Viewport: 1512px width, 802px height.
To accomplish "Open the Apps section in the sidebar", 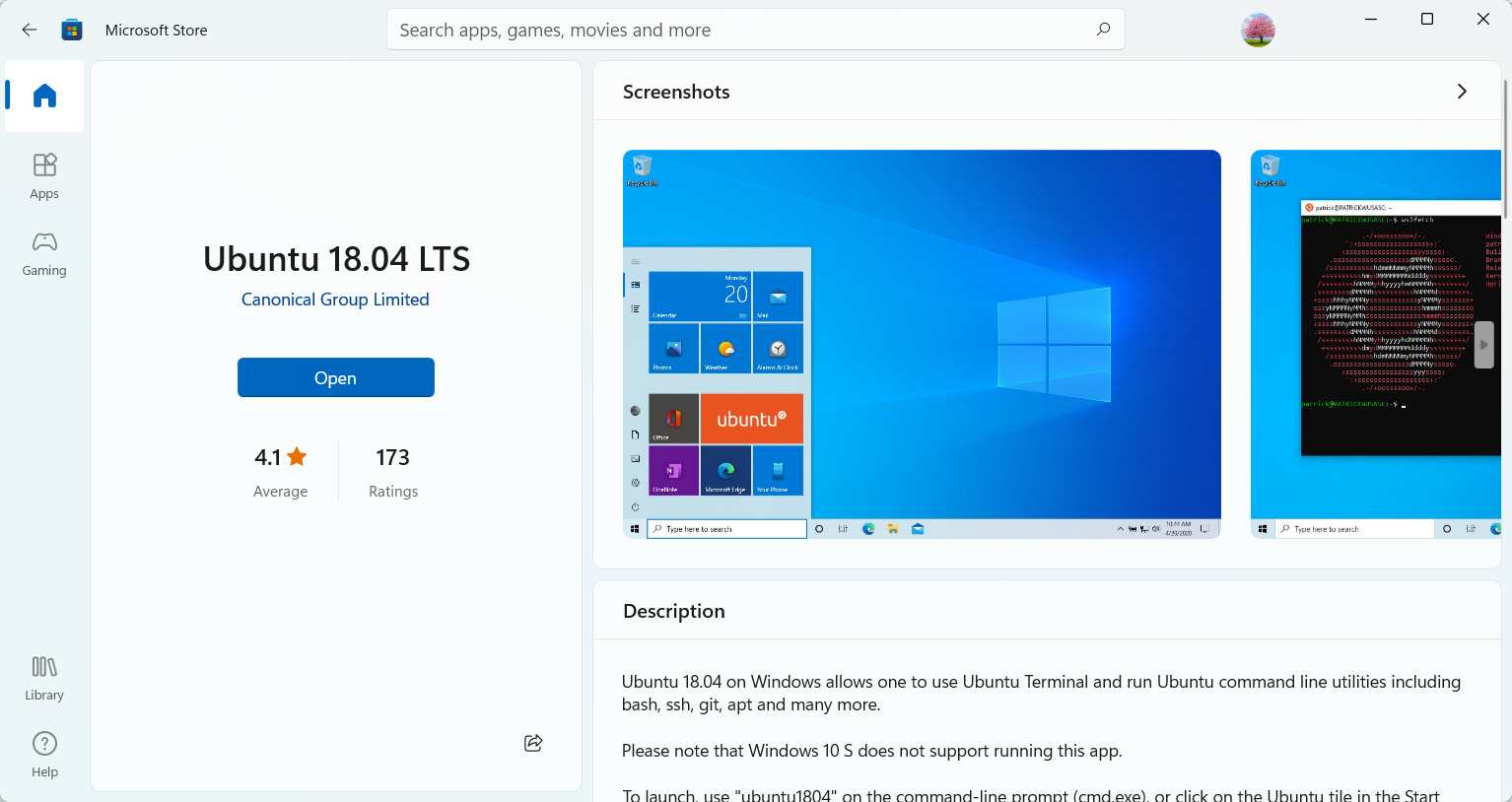I will click(43, 175).
